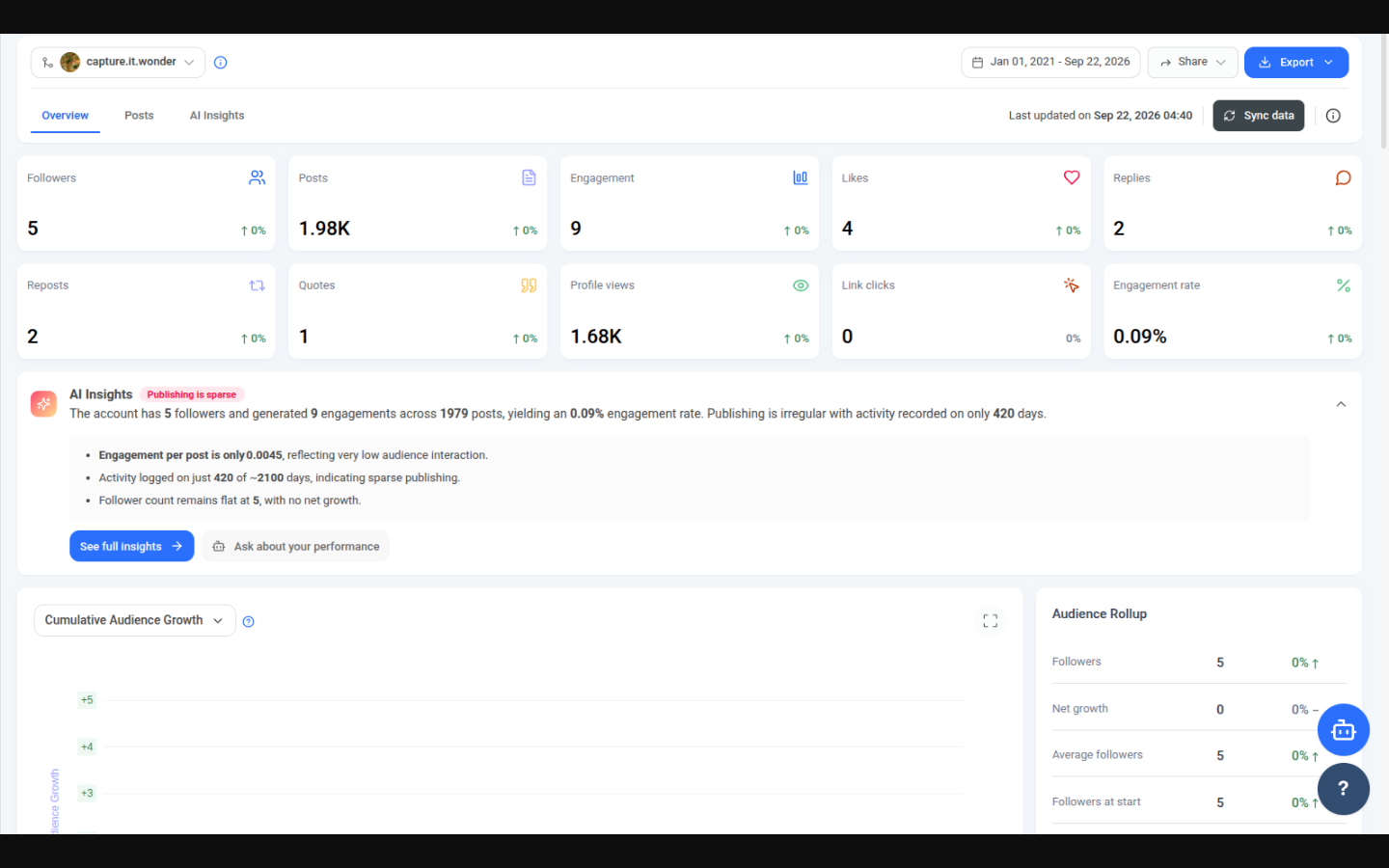Click the Posts card document icon
The height and width of the screenshot is (868, 1389).
tap(529, 177)
